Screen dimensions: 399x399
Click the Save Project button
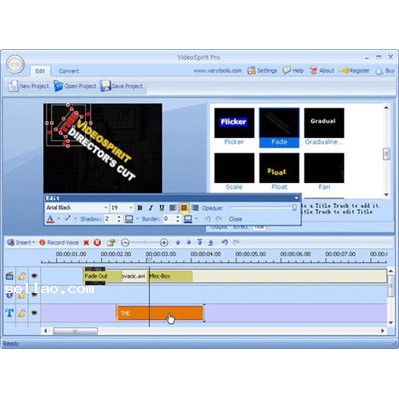click(122, 86)
